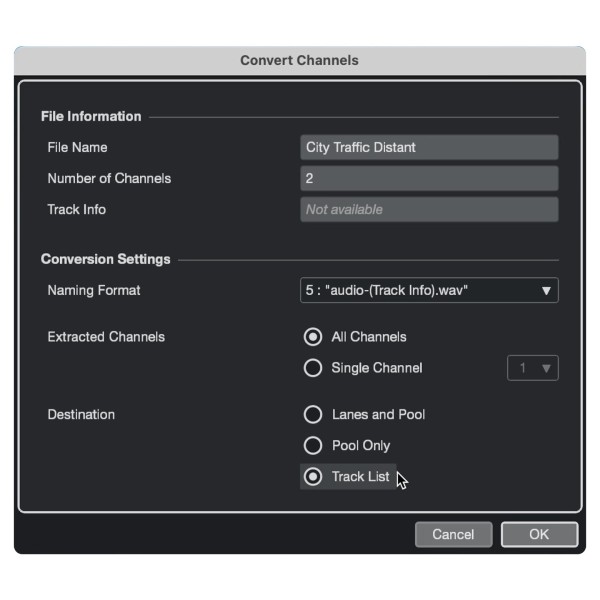Image resolution: width=600 pixels, height=600 pixels.
Task: Open the single channel number dropdown
Action: point(533,368)
